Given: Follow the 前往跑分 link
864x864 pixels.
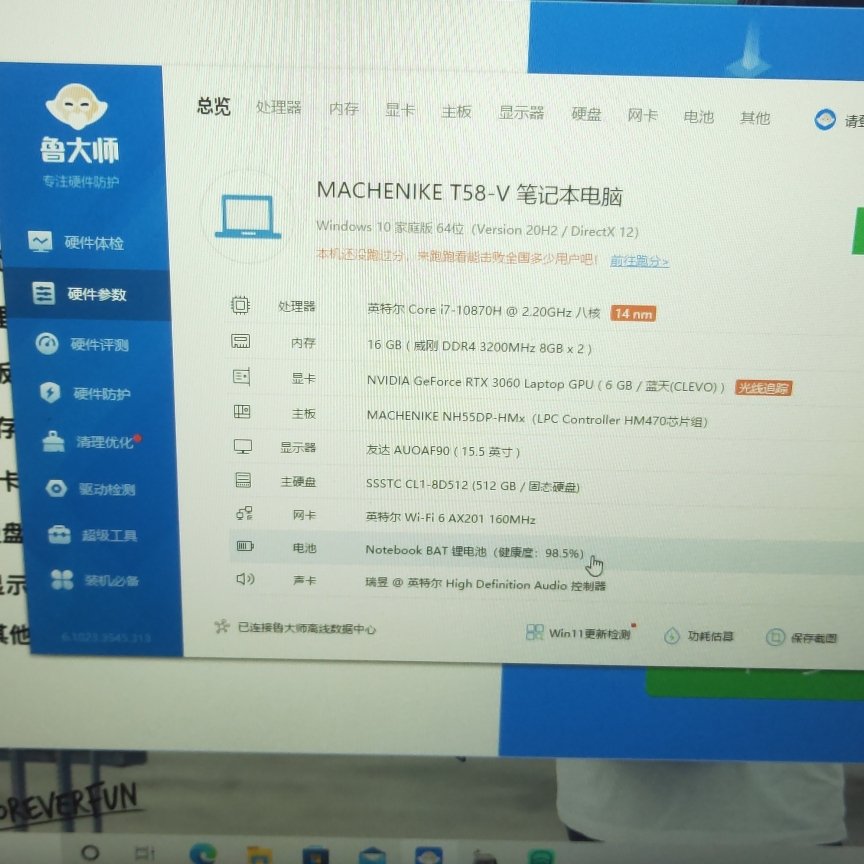Looking at the screenshot, I should pyautogui.click(x=639, y=261).
